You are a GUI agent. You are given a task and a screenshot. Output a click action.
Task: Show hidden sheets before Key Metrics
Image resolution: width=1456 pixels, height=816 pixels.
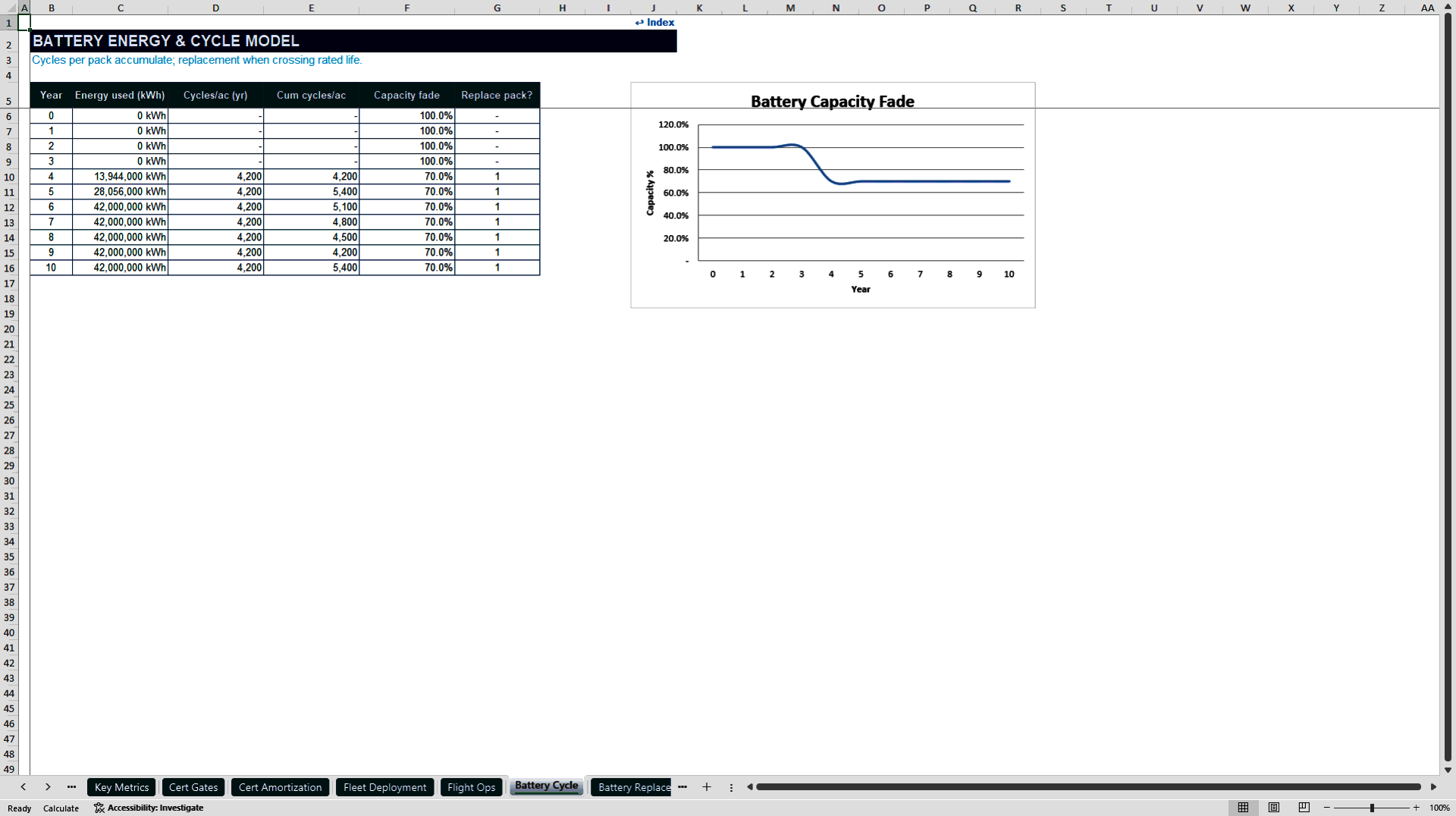pos(71,787)
